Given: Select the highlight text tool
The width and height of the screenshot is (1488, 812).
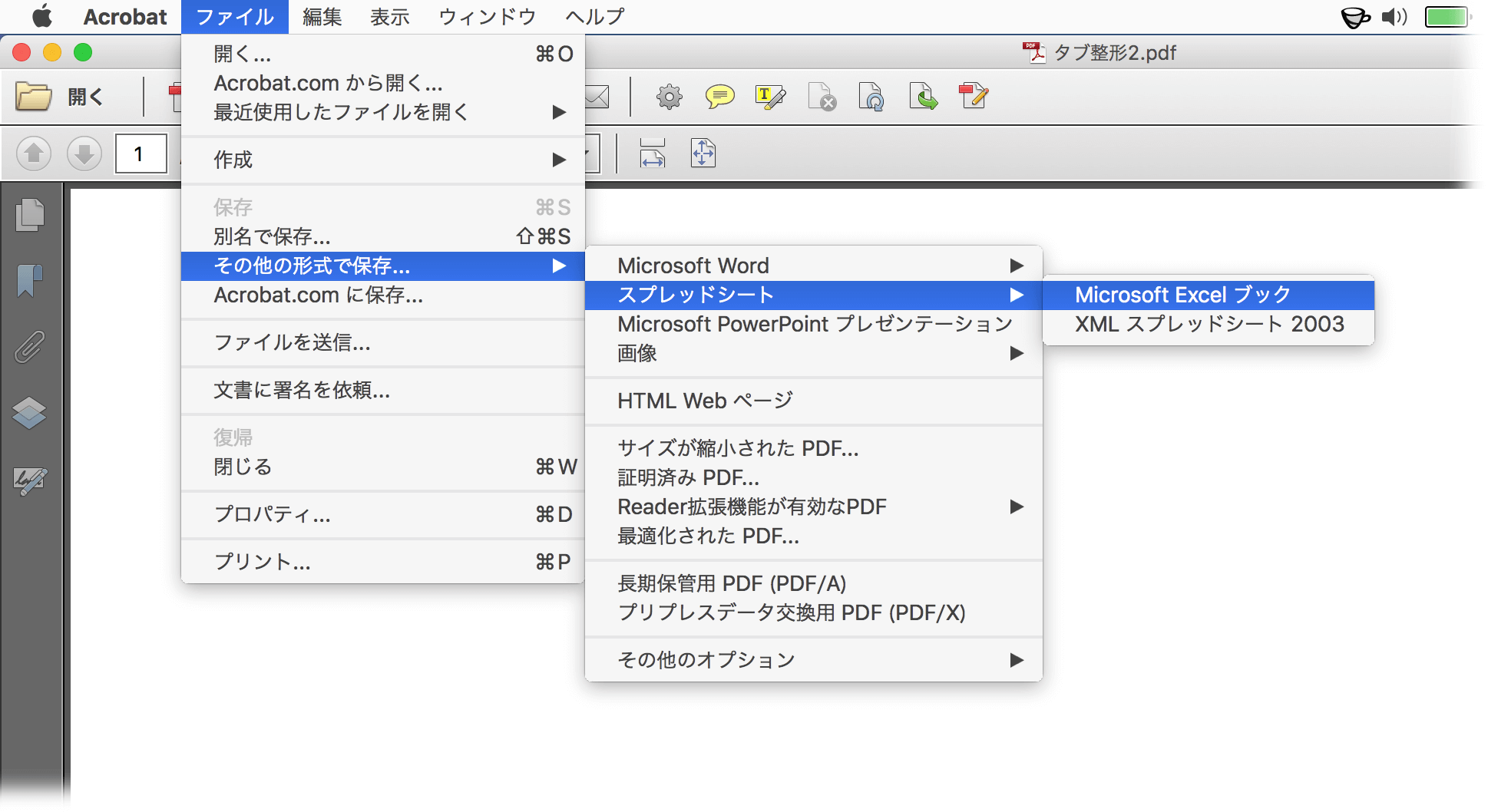Looking at the screenshot, I should 770,97.
